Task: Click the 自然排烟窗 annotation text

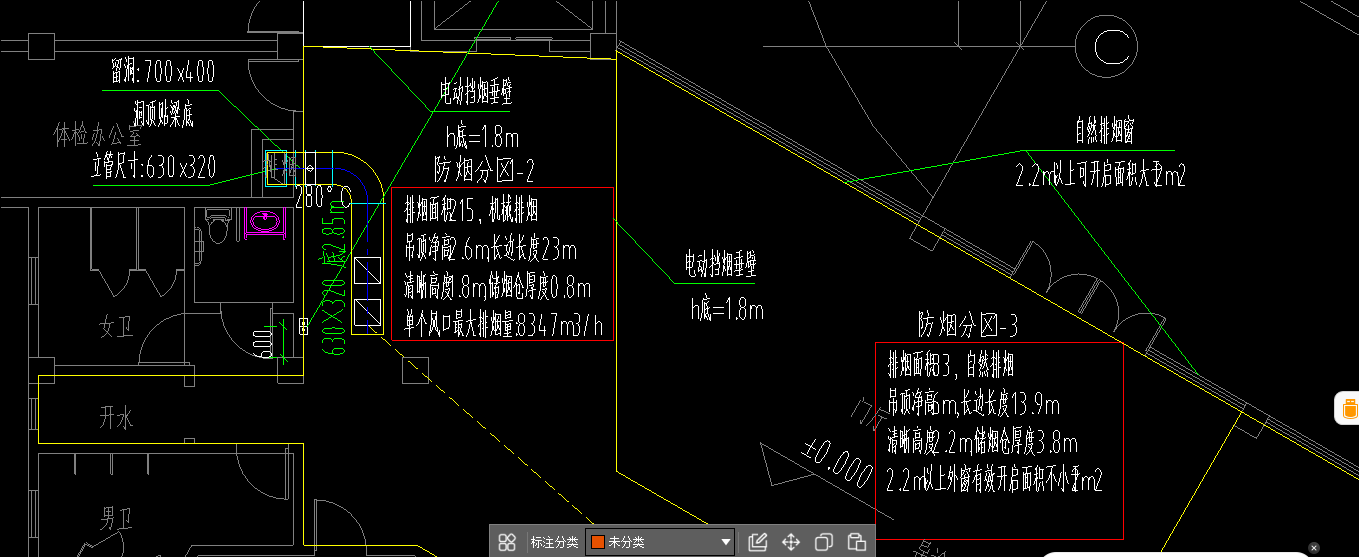Action: 1103,131
